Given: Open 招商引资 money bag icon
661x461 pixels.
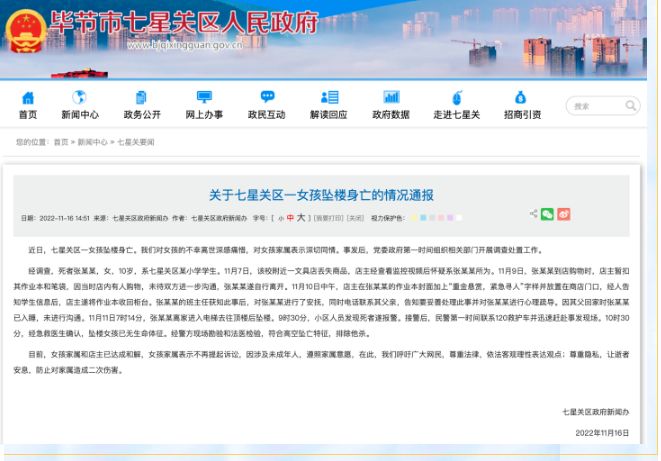Looking at the screenshot, I should (521, 97).
